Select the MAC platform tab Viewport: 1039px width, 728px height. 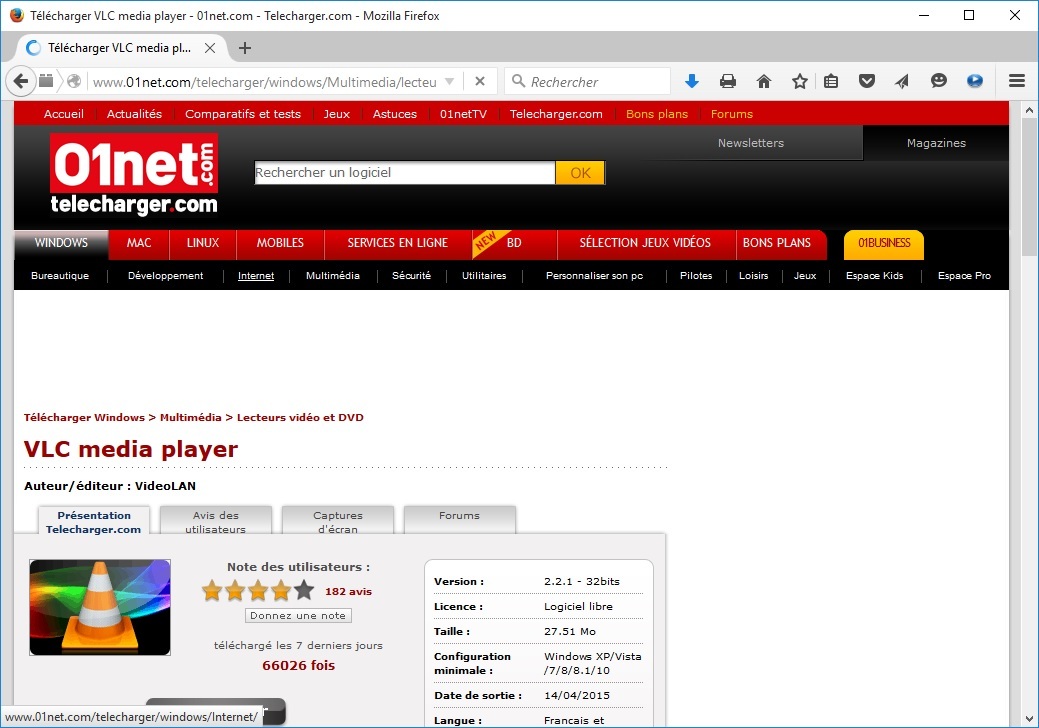(x=139, y=243)
